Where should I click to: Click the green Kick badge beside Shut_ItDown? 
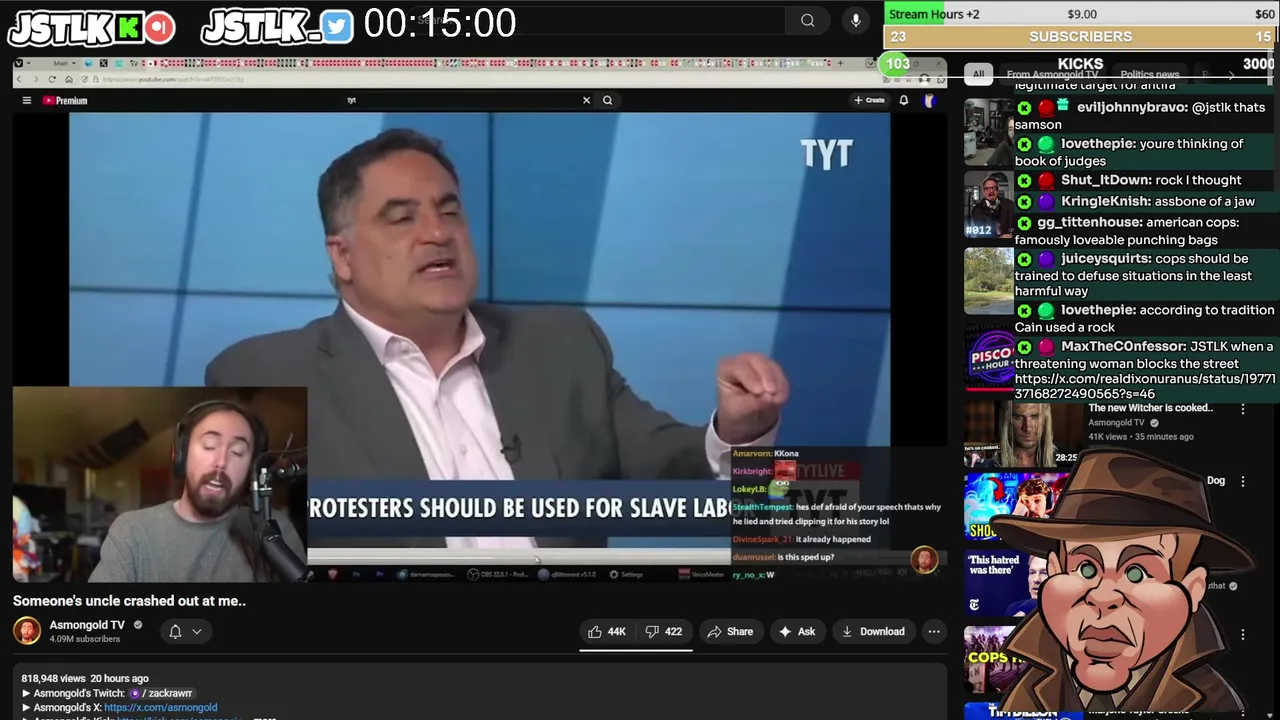[1024, 181]
